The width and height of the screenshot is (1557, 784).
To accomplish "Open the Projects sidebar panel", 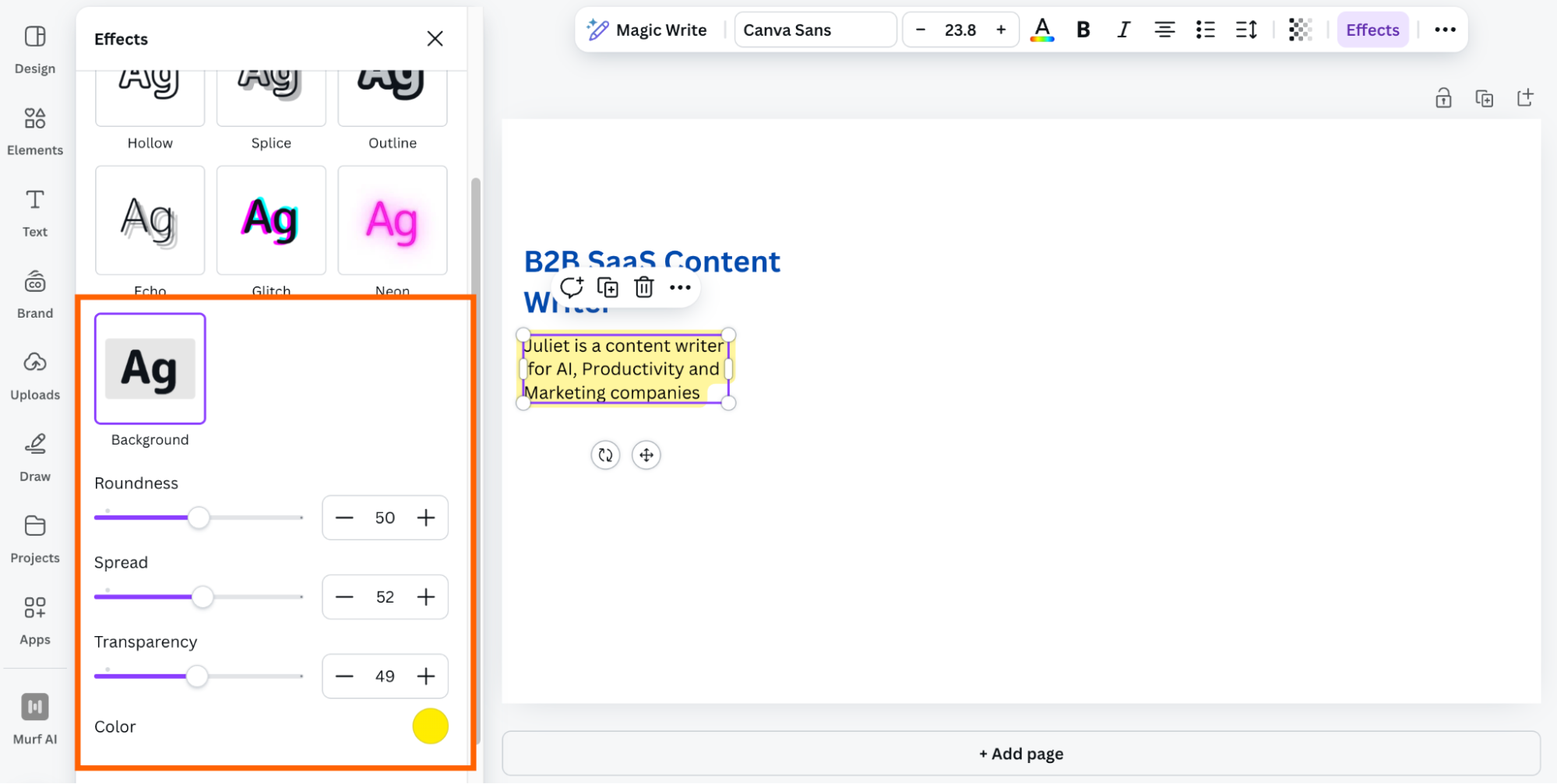I will click(x=35, y=540).
